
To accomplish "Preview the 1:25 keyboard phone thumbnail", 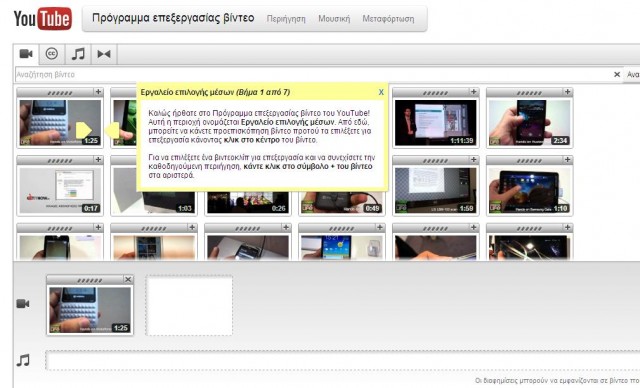I will 60,122.
